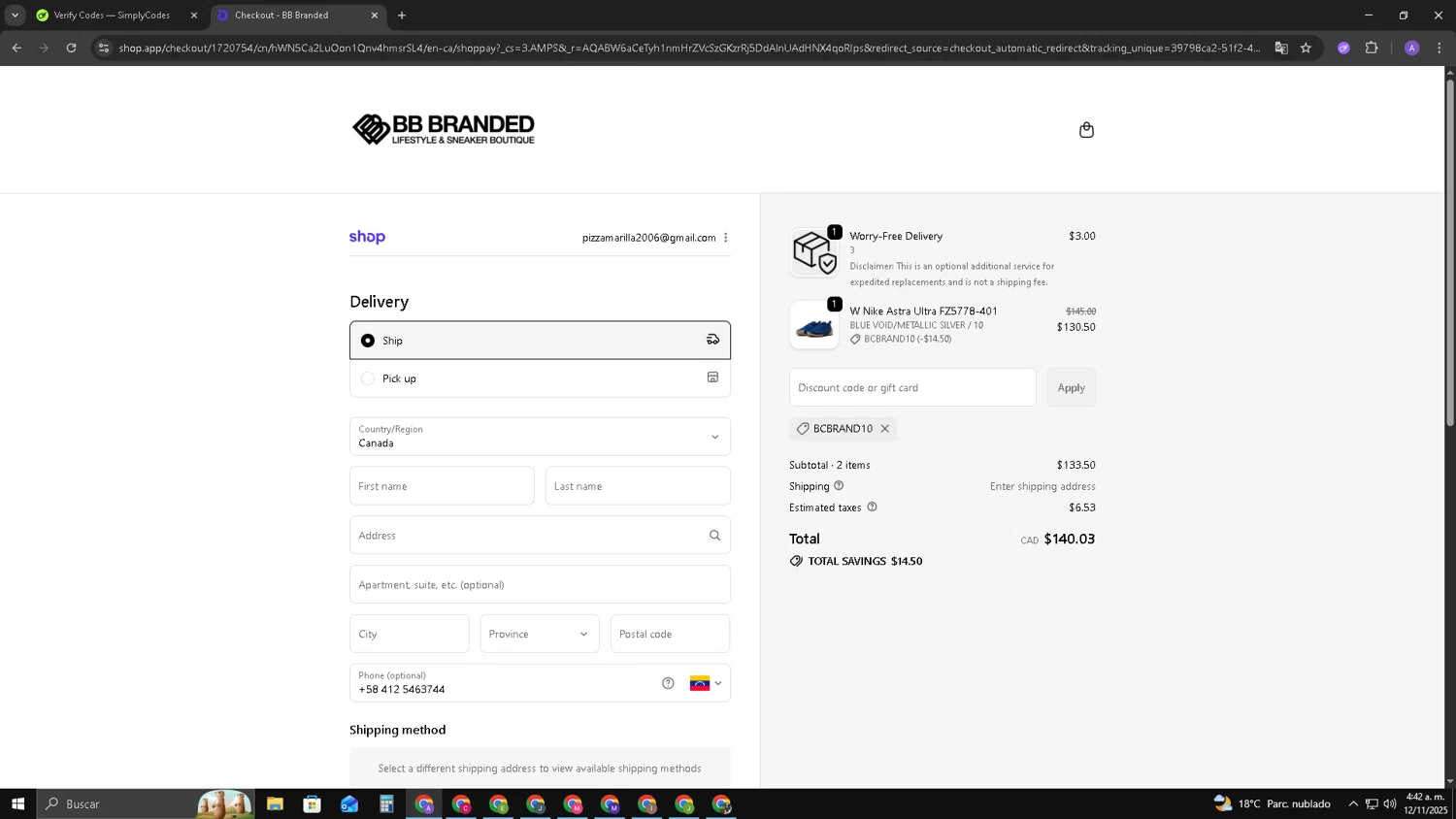
Task: Click the address search magnifier icon
Action: [x=714, y=535]
